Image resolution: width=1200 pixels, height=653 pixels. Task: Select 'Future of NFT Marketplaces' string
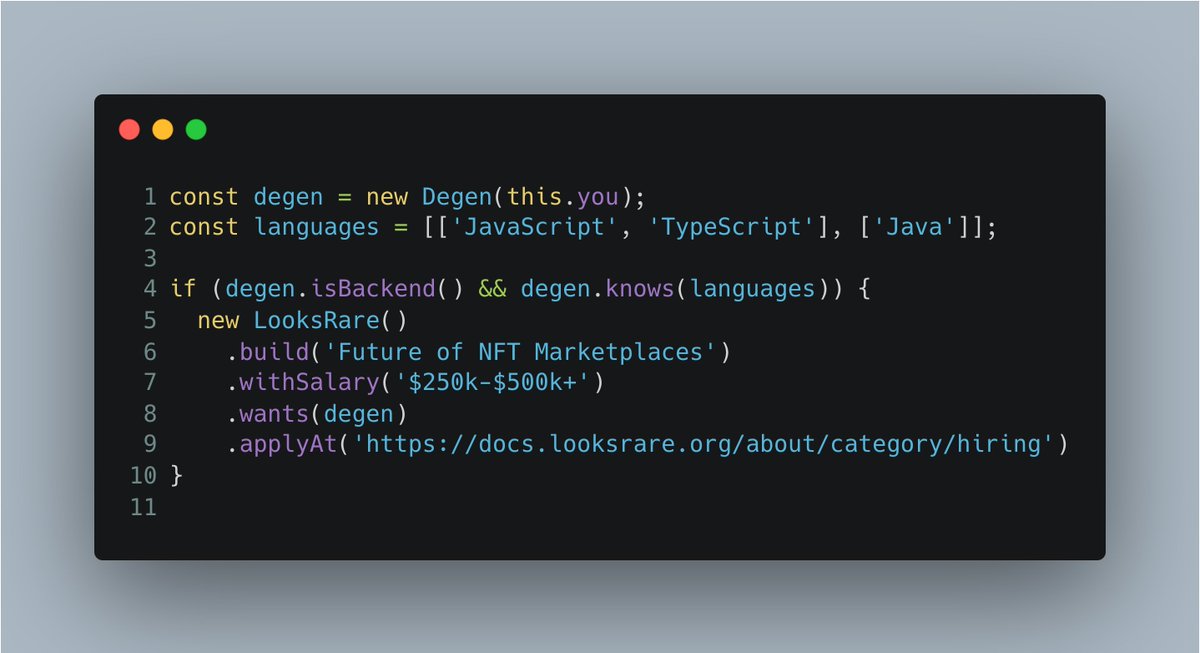tap(514, 351)
